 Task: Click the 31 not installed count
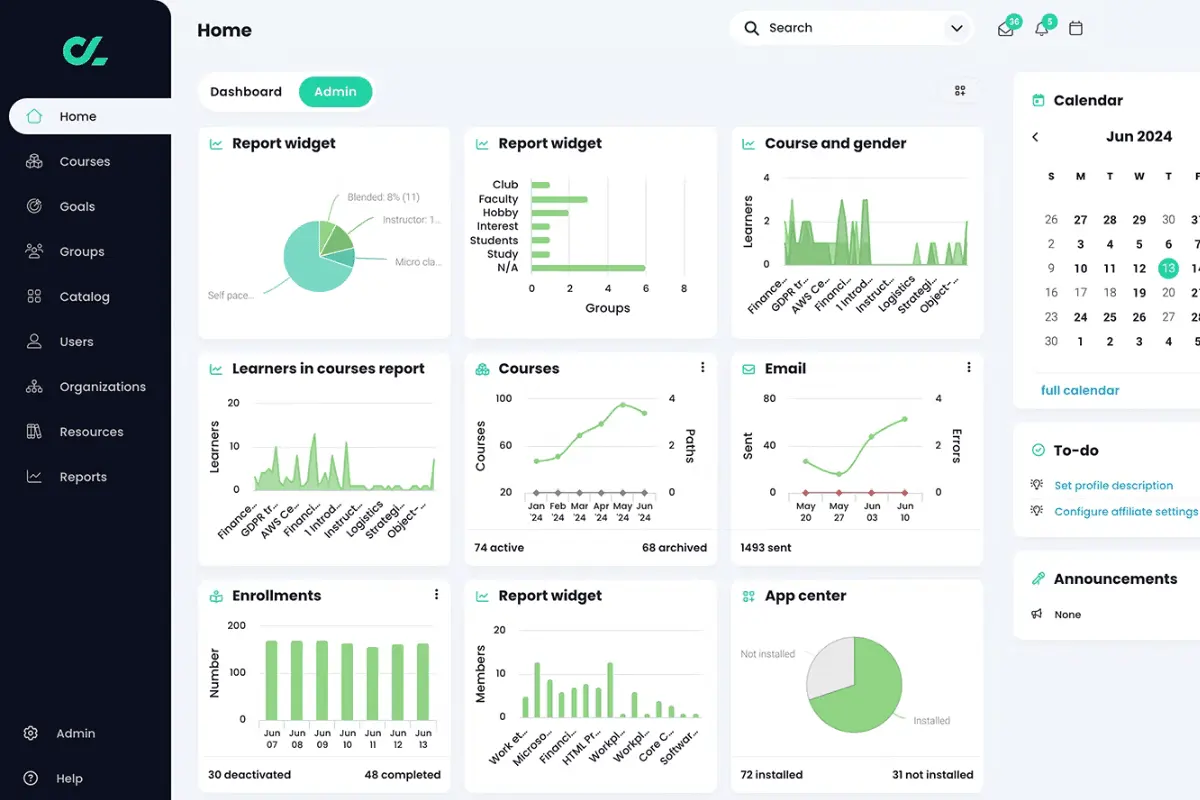(x=933, y=774)
